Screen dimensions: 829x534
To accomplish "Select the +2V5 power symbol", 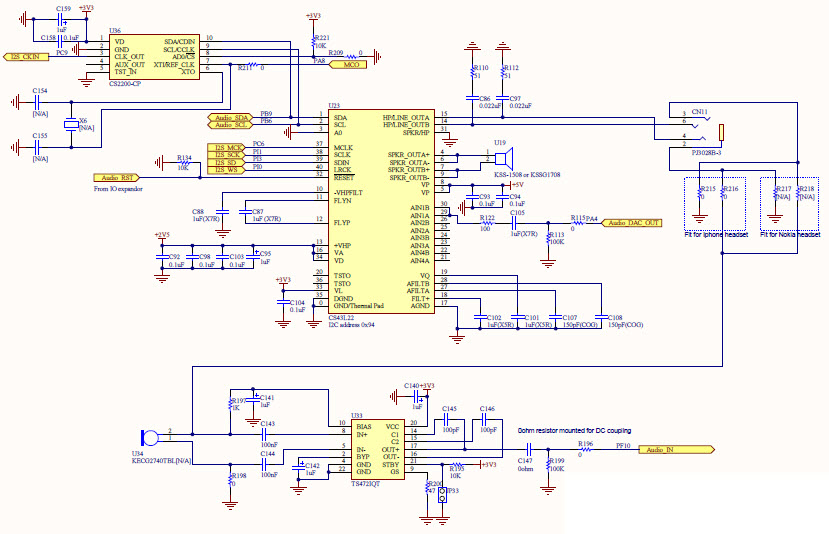I will 162,236.
